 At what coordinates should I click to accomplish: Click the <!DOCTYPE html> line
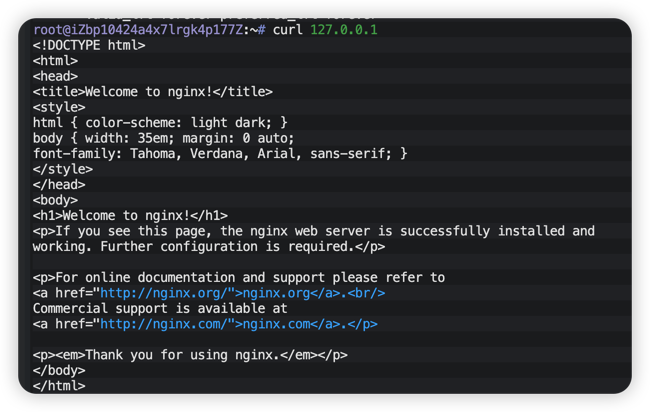point(89,45)
